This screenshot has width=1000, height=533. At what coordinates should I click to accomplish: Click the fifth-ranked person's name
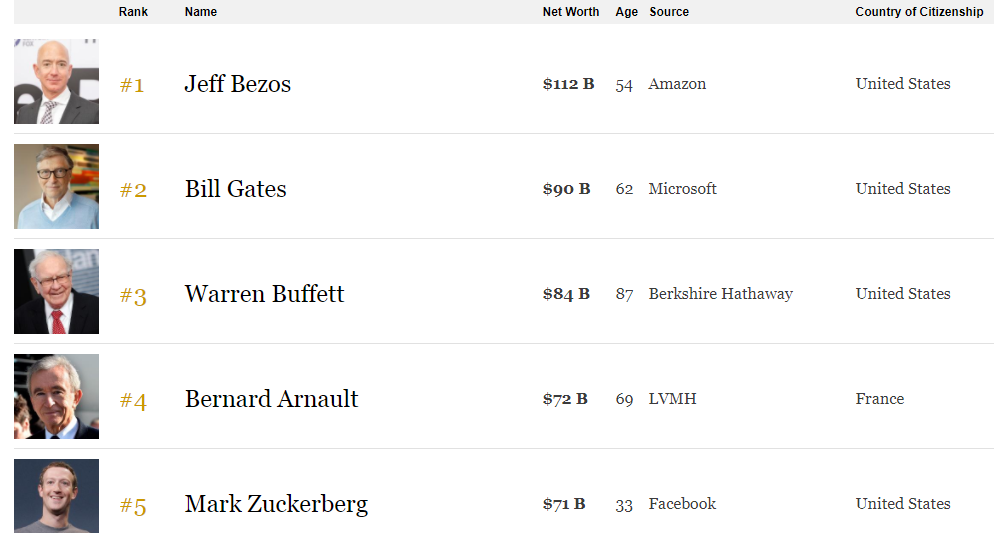tap(276, 504)
